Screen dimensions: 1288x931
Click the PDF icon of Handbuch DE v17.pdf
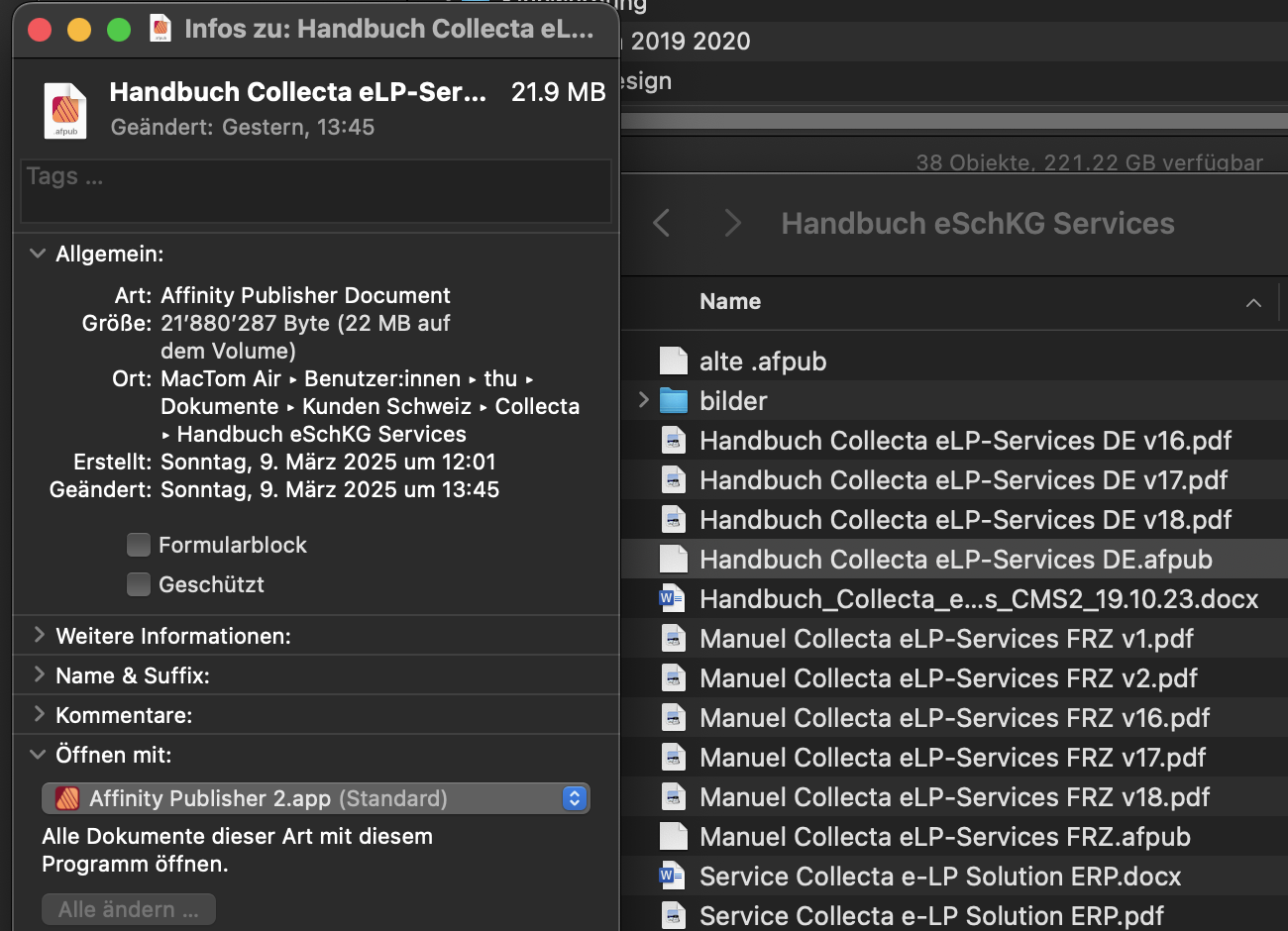[674, 480]
